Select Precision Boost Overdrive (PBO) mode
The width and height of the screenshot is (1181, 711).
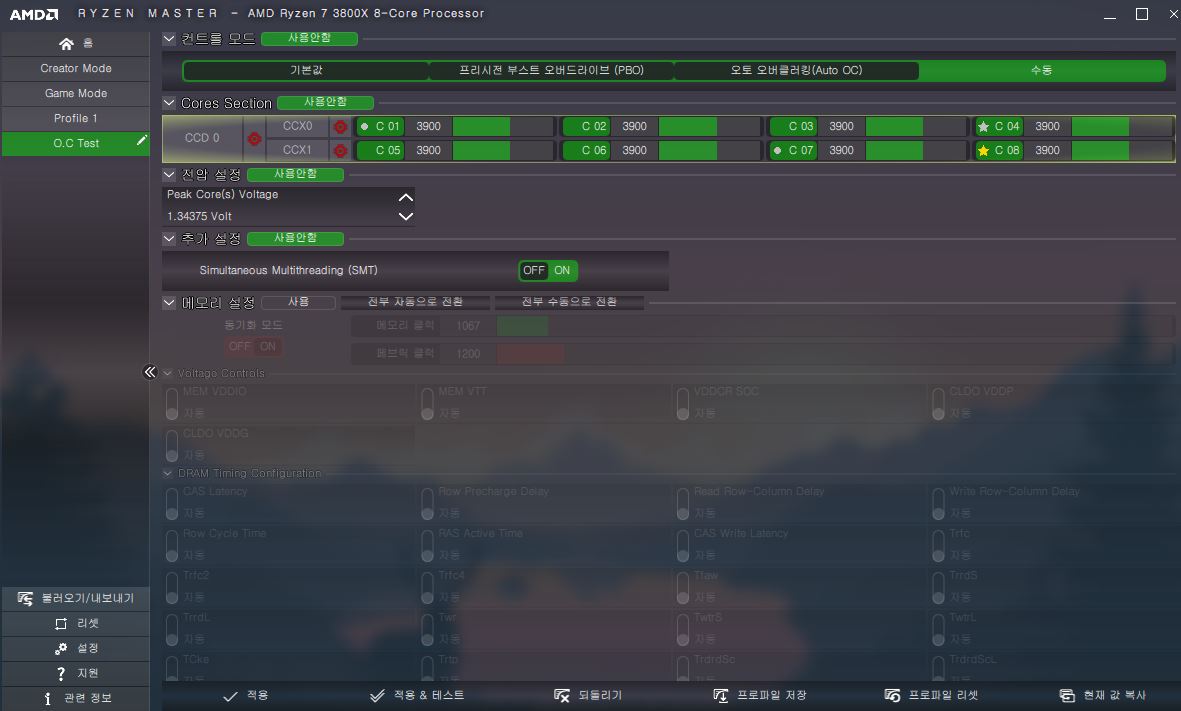551,71
